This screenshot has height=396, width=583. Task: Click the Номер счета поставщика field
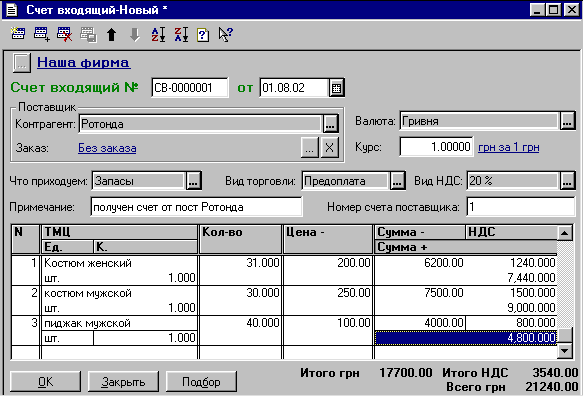point(521,207)
